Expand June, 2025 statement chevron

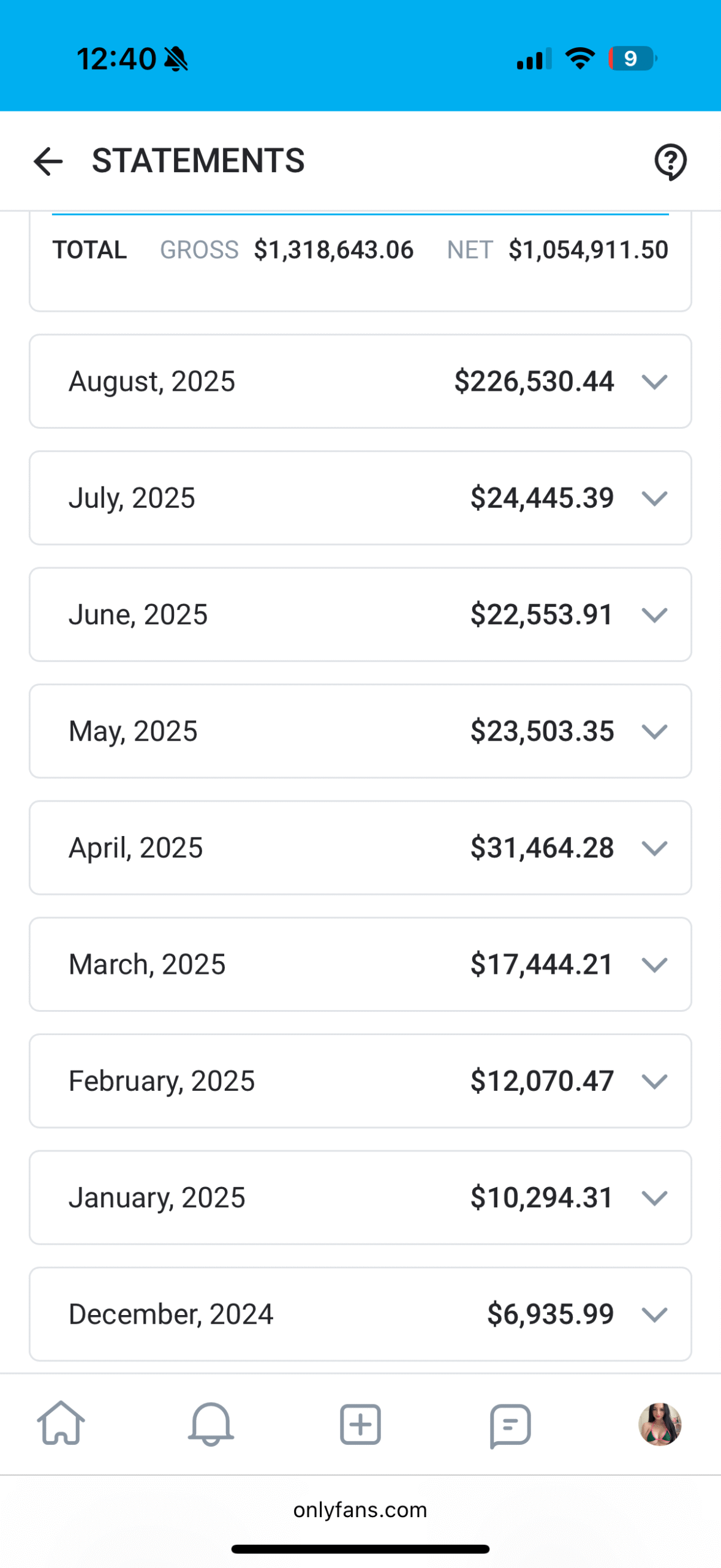(654, 614)
